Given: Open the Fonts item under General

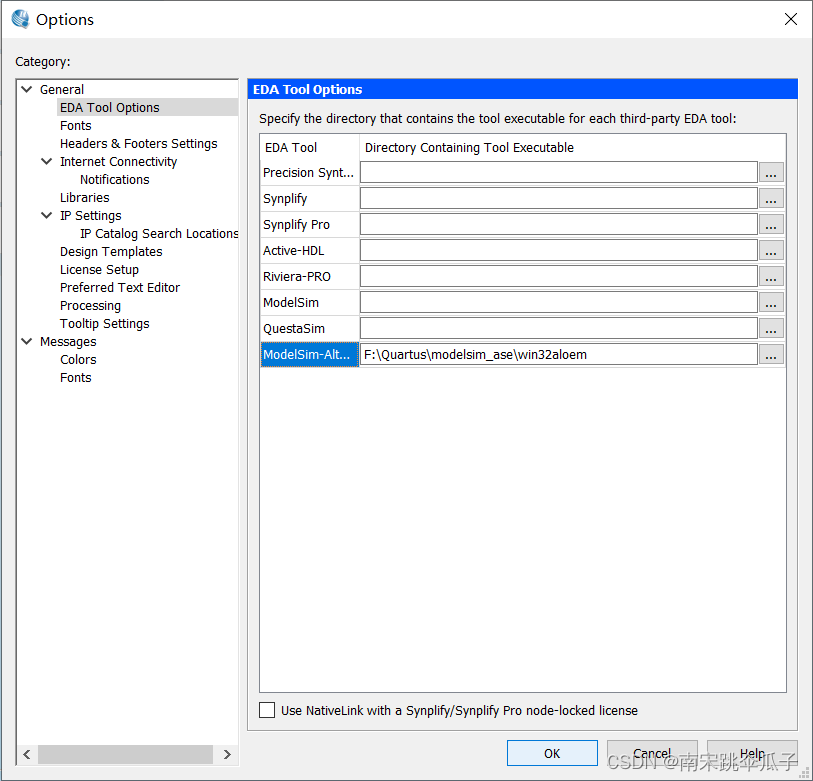Looking at the screenshot, I should point(76,125).
